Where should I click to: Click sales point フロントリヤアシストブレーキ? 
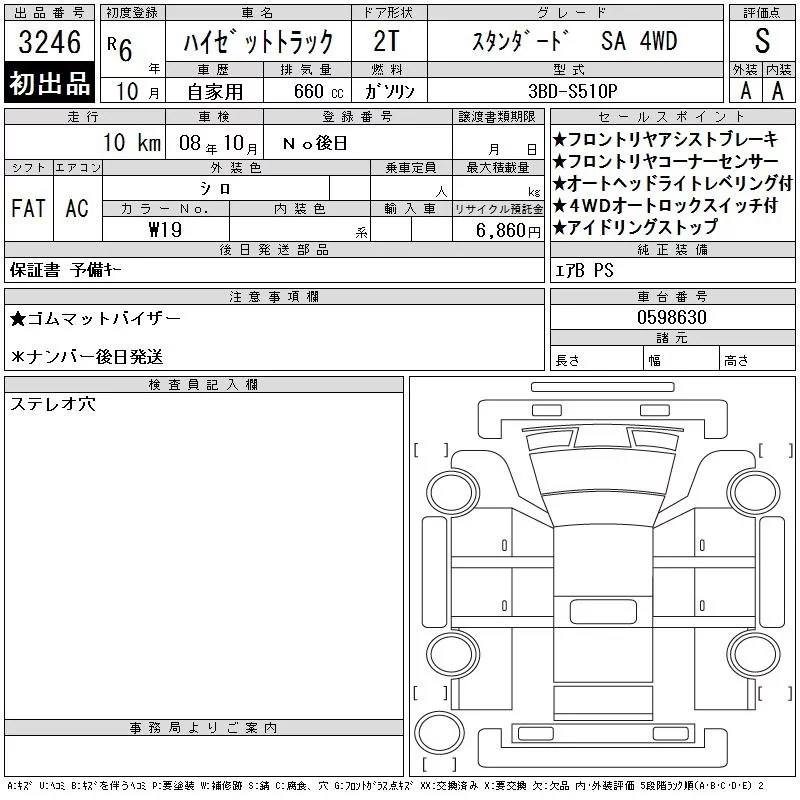[665, 139]
